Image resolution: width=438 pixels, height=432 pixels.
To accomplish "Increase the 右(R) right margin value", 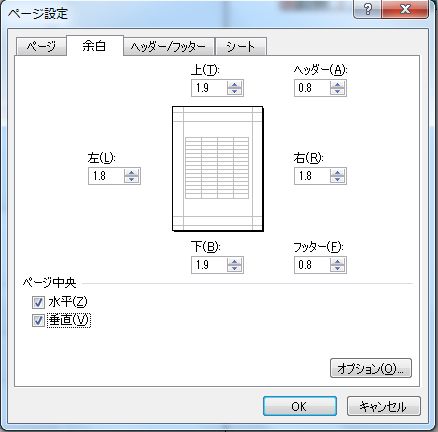I will pyautogui.click(x=338, y=173).
